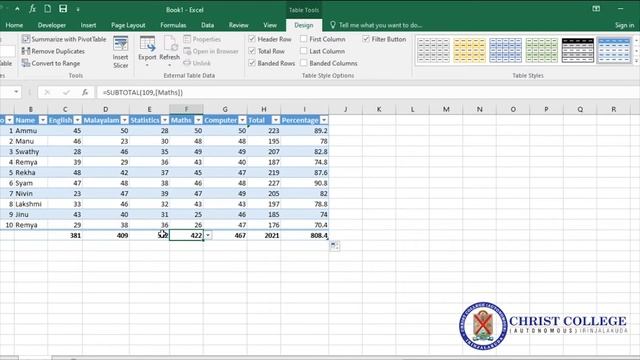This screenshot has height=360, width=640.
Task: Enable Banded Columns checkbox
Action: coord(304,63)
